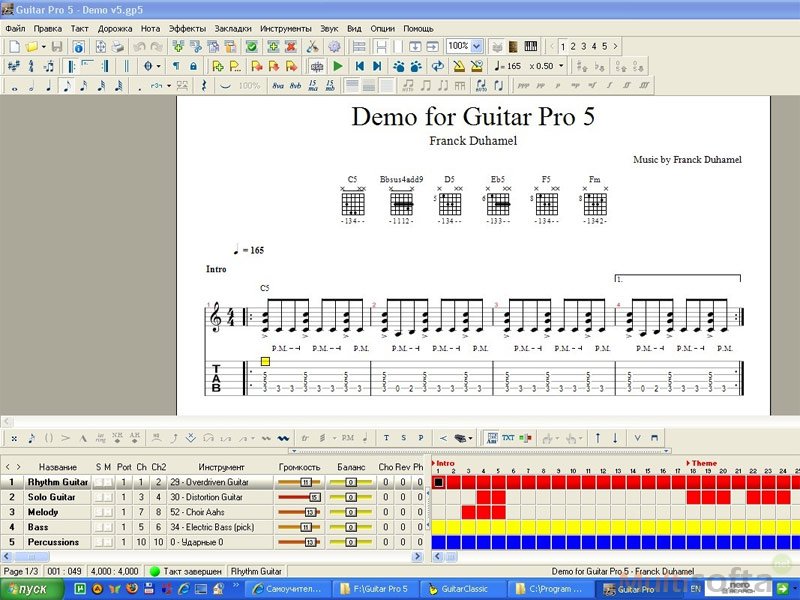Viewport: 800px width, 600px height.
Task: Insert a measure with green plus icon
Action: pos(273,47)
